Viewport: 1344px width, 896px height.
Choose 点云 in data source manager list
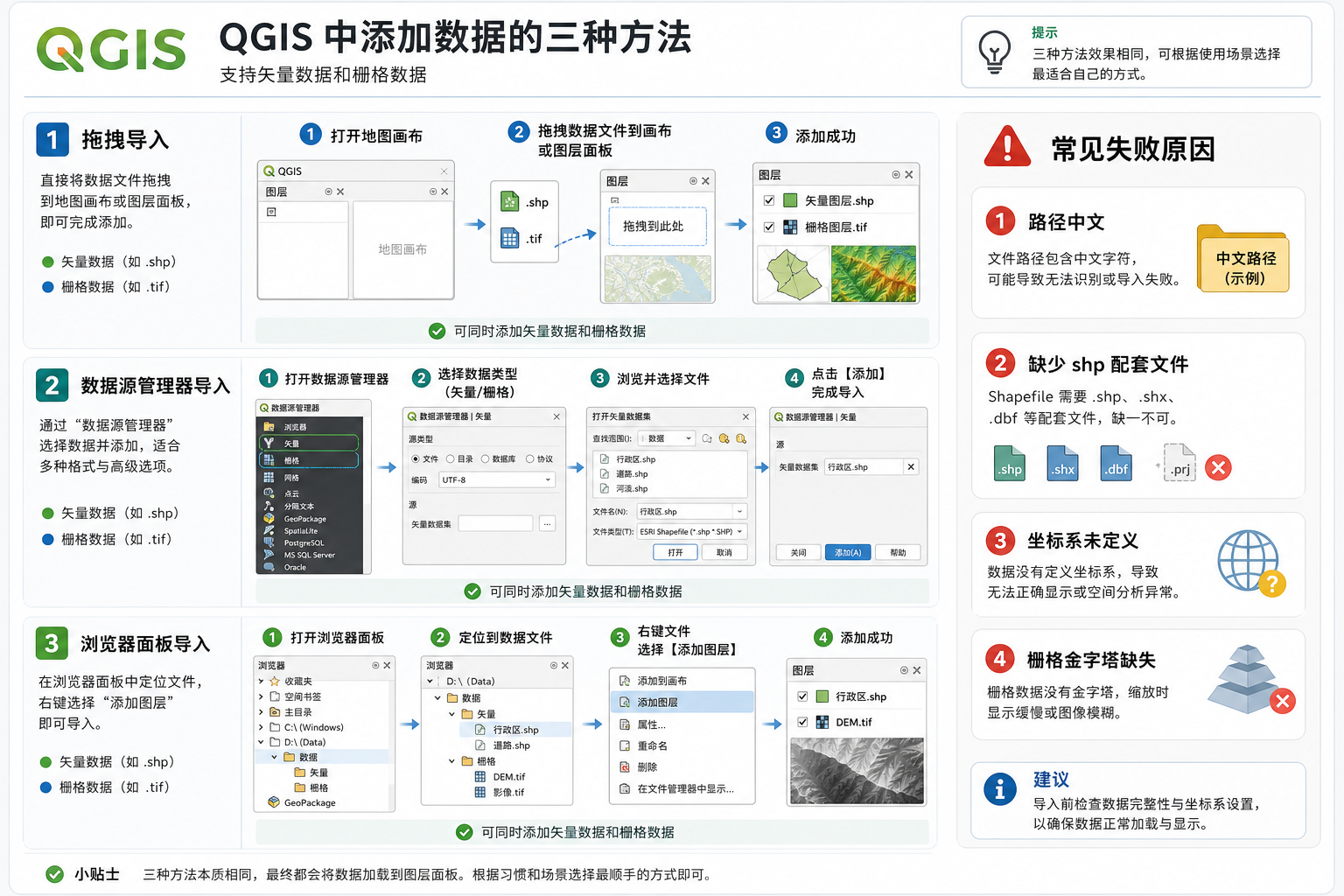[308, 493]
